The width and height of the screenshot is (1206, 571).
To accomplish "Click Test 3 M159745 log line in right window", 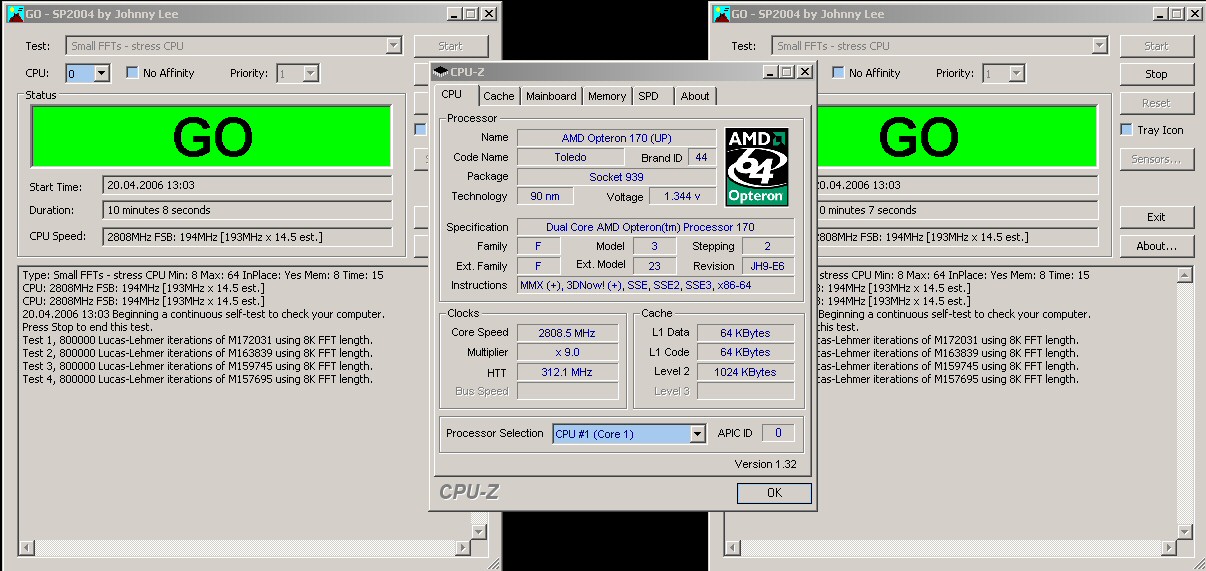I will pos(948,366).
